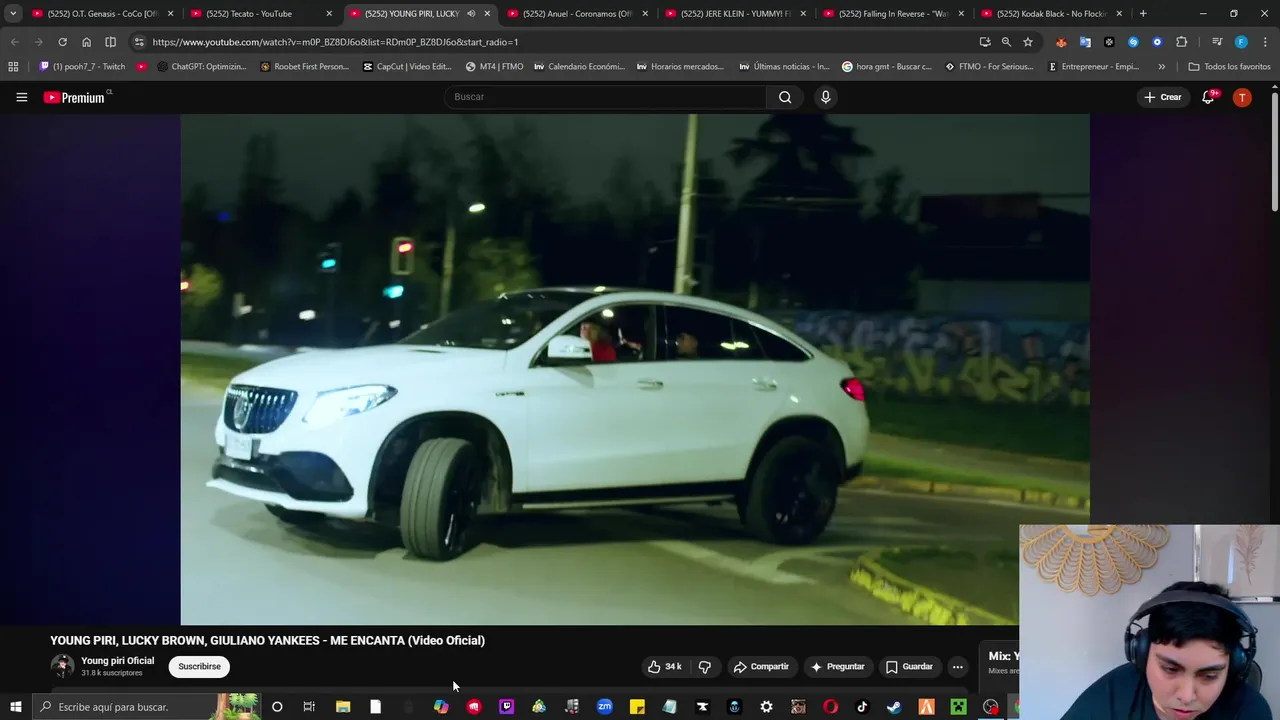Close the YOUNG PIRI, LUCKY tab
This screenshot has width=1280, height=720.
[487, 14]
